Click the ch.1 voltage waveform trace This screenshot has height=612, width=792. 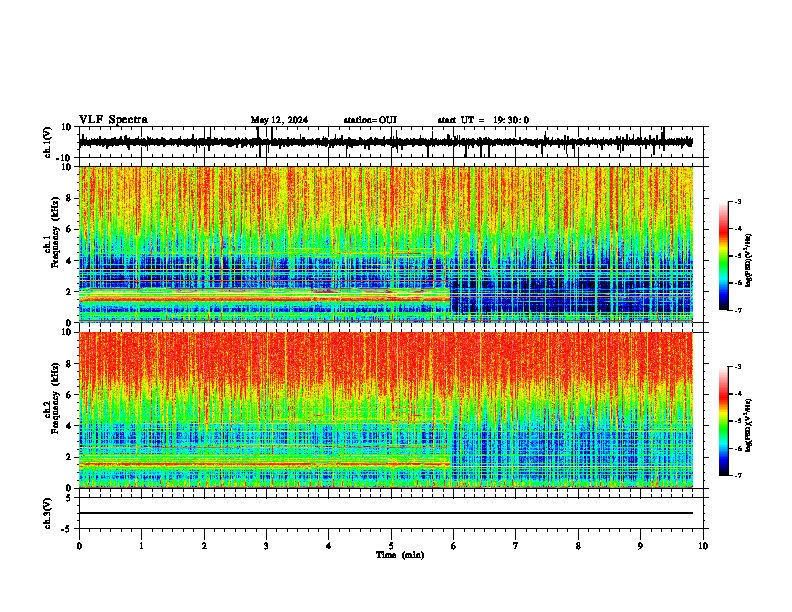click(x=385, y=142)
